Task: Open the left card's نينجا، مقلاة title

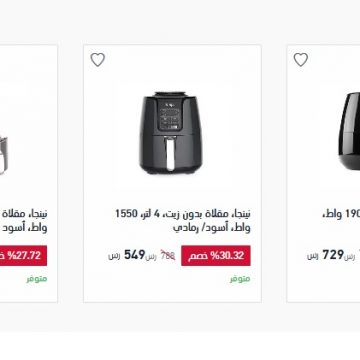Action: (26, 214)
